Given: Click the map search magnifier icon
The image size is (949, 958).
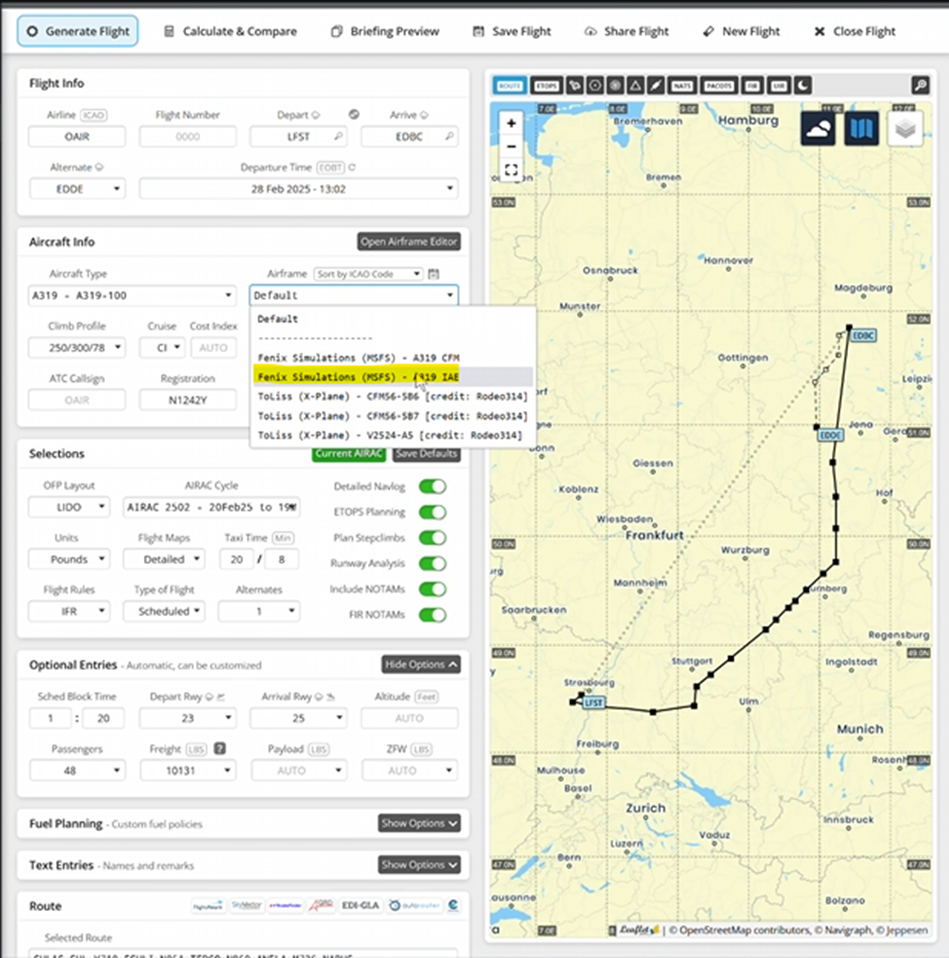Looking at the screenshot, I should point(920,85).
